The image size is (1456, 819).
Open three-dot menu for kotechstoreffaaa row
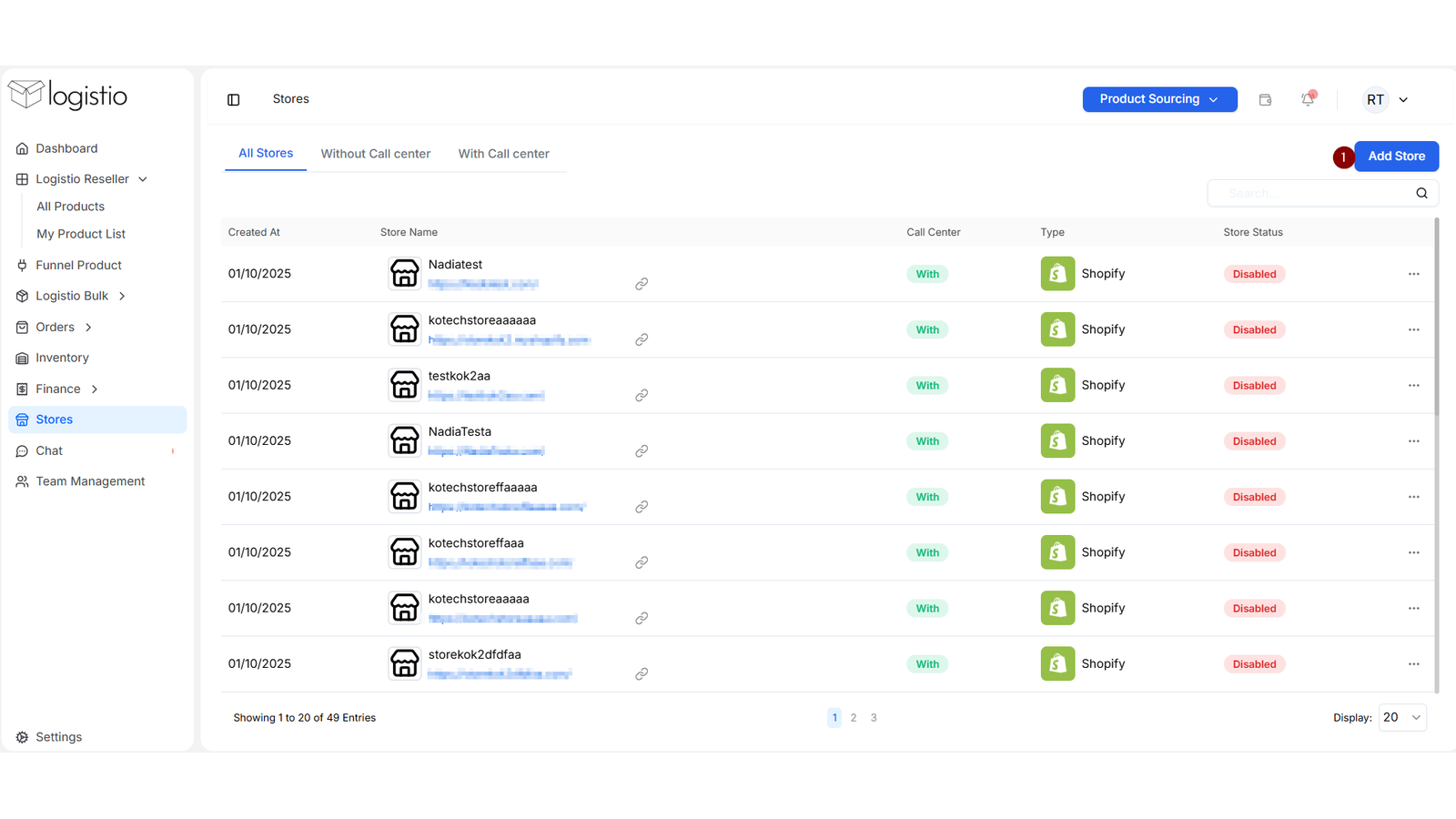coord(1413,552)
